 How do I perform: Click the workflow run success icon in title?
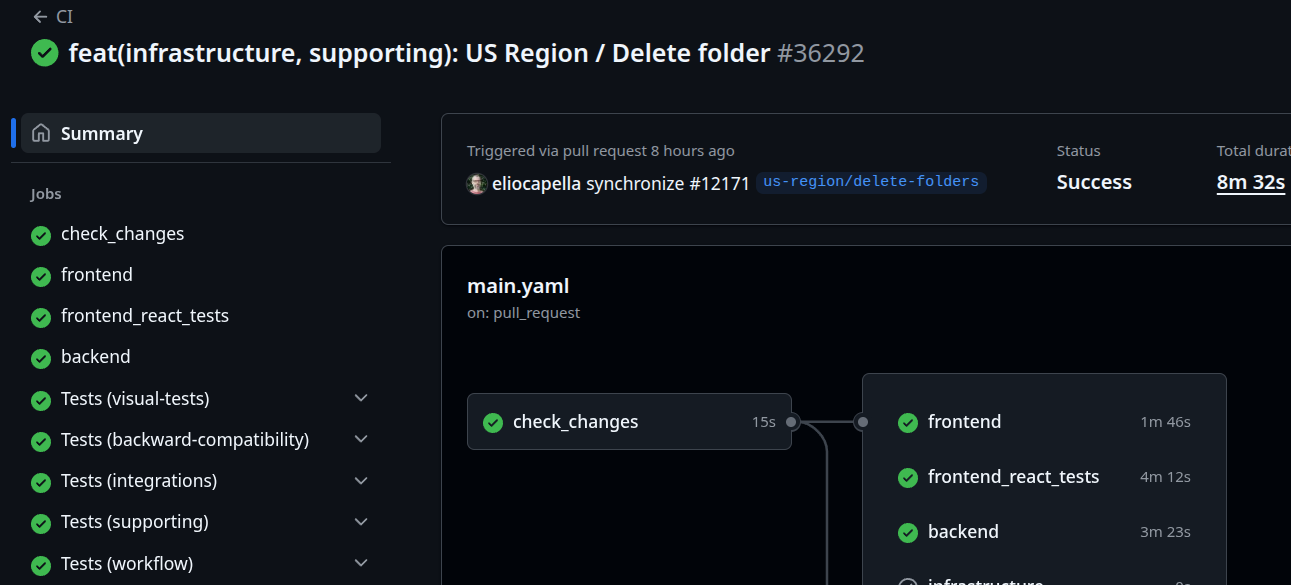tap(45, 53)
